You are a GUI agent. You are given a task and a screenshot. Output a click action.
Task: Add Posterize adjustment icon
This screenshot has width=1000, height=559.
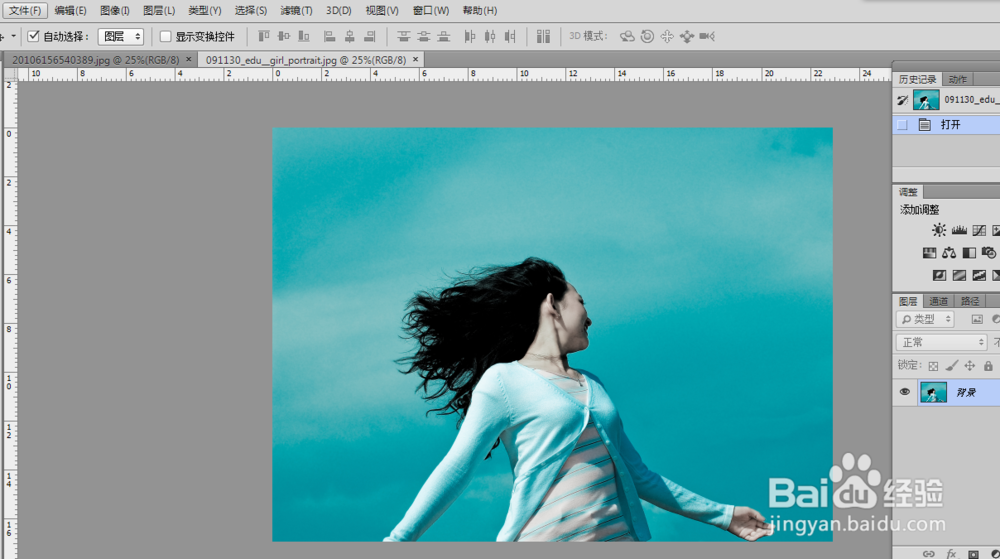click(x=959, y=275)
